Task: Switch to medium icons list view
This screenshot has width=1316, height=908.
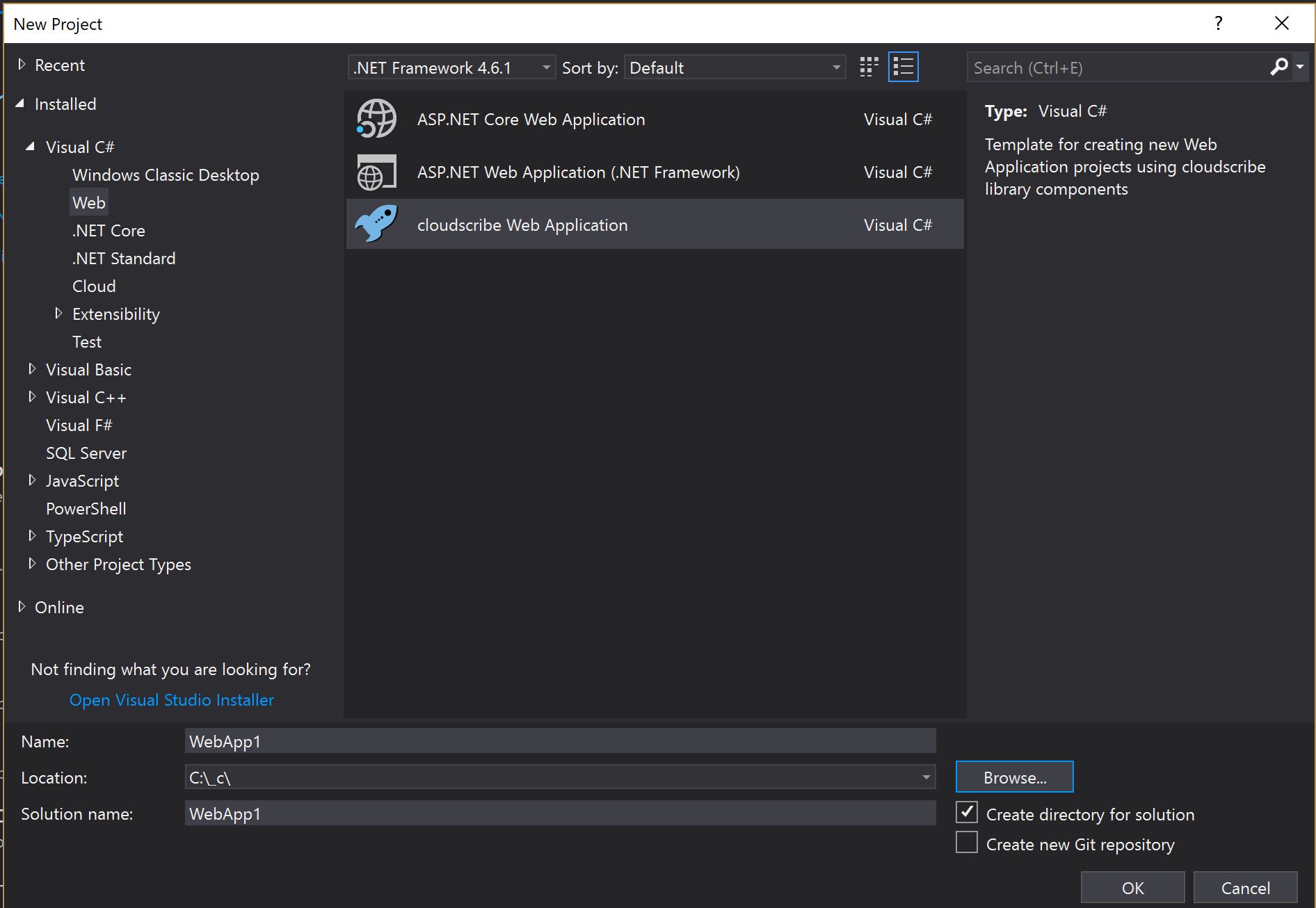Action: pyautogui.click(x=903, y=67)
